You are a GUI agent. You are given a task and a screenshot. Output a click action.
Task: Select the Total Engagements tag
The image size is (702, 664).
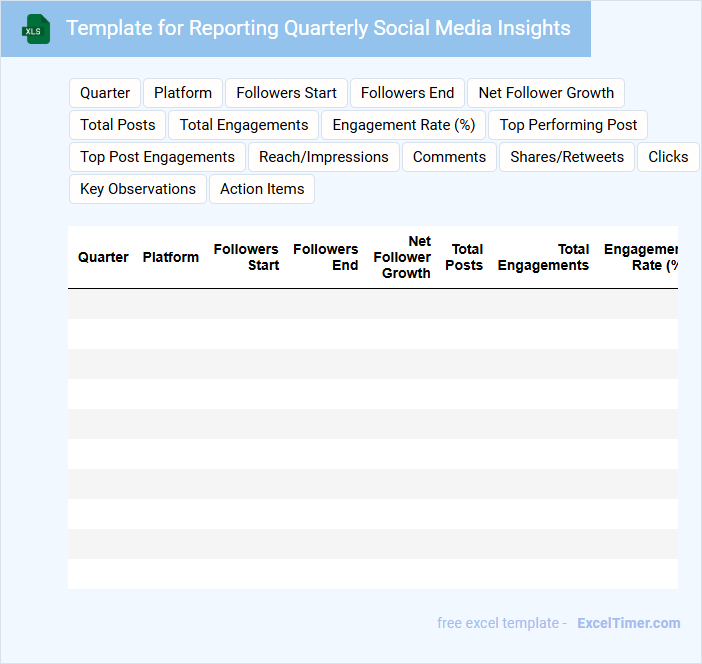tap(244, 125)
